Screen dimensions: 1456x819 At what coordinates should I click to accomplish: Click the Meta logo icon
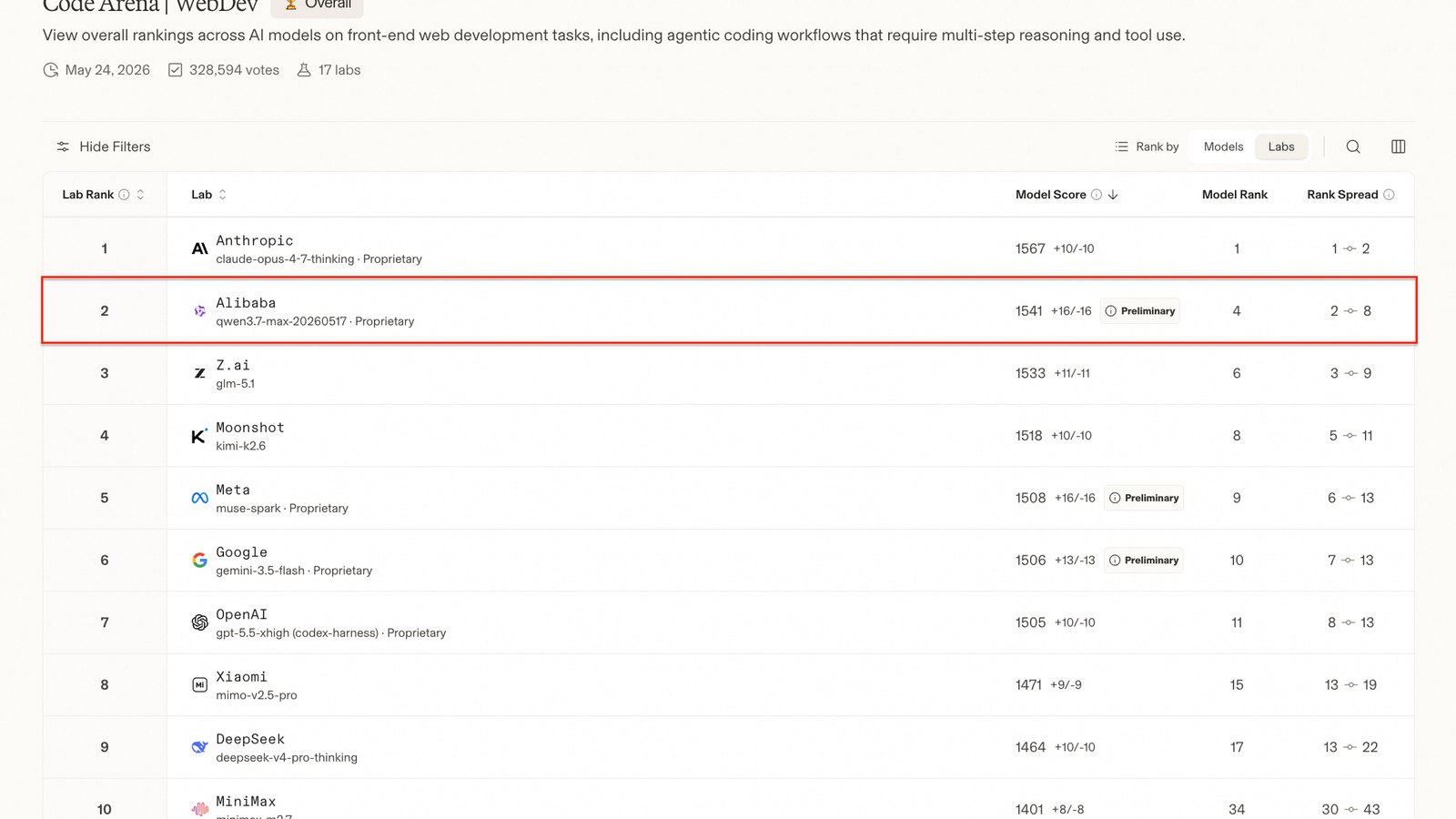click(199, 498)
